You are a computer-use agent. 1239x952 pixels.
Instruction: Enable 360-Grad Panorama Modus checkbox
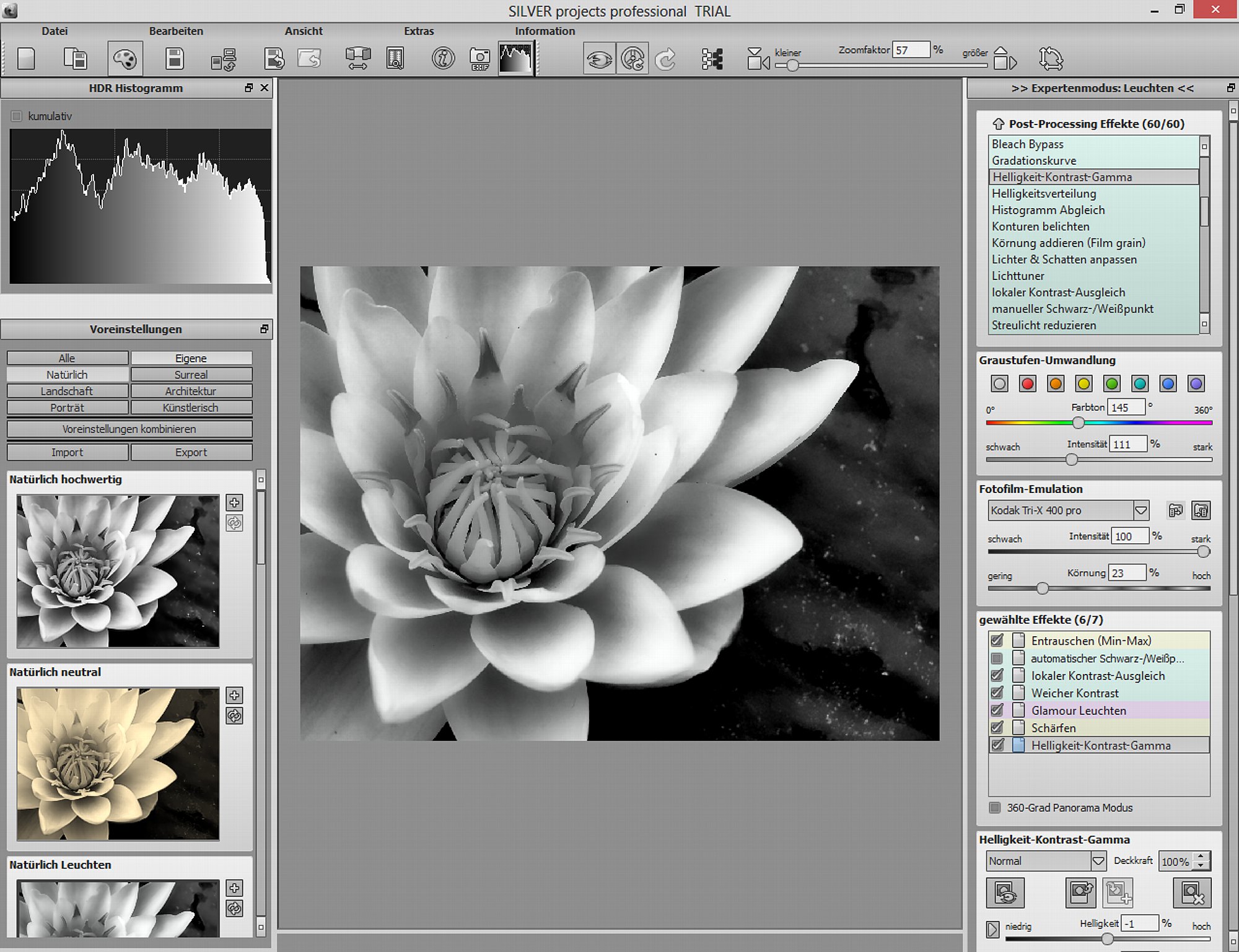tap(995, 808)
